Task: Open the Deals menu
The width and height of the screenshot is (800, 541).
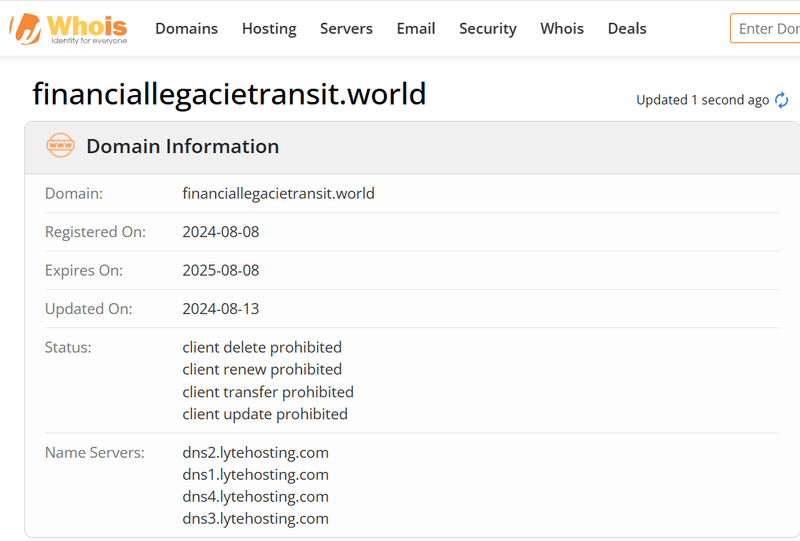Action: pos(627,29)
